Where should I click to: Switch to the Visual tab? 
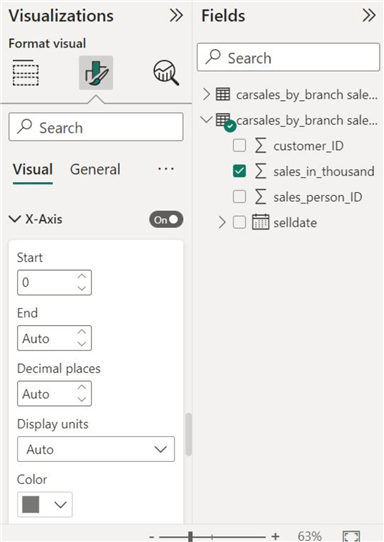click(x=33, y=169)
